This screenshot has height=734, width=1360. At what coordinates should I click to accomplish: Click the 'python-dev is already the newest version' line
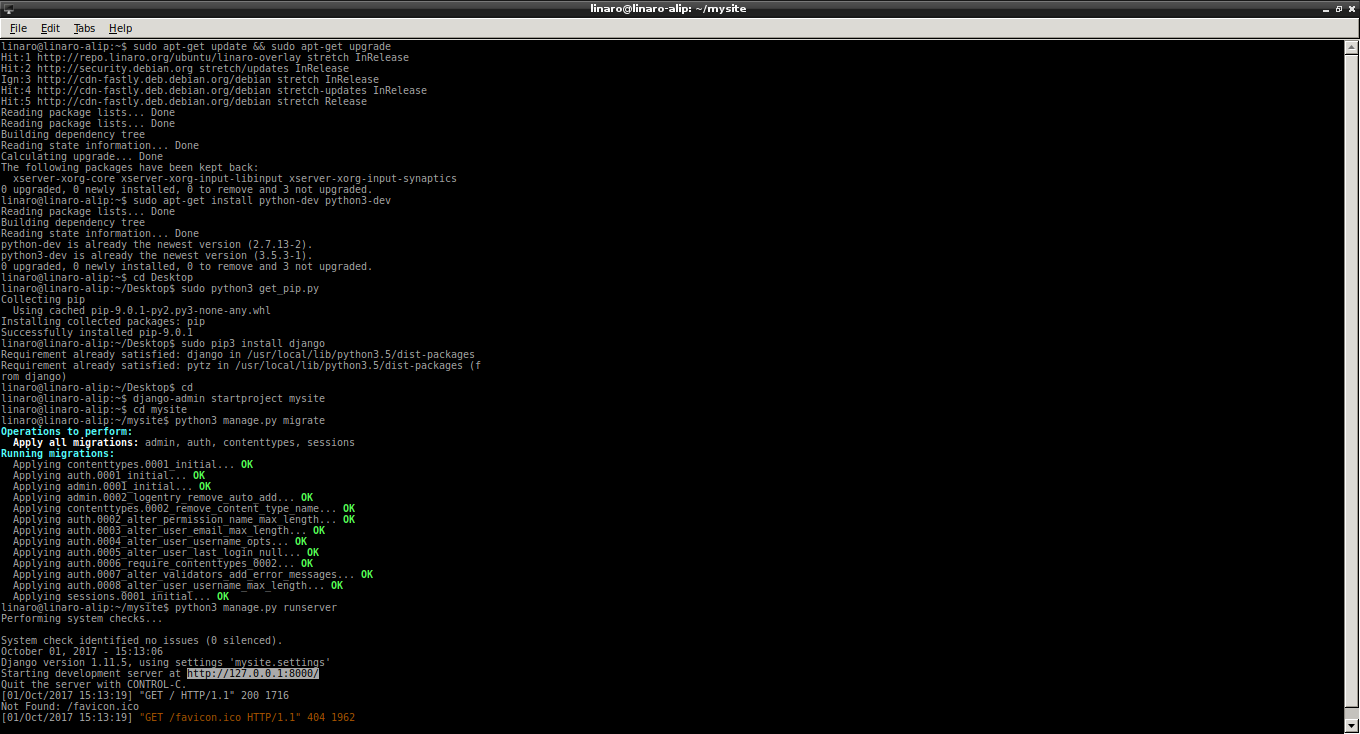tap(157, 245)
